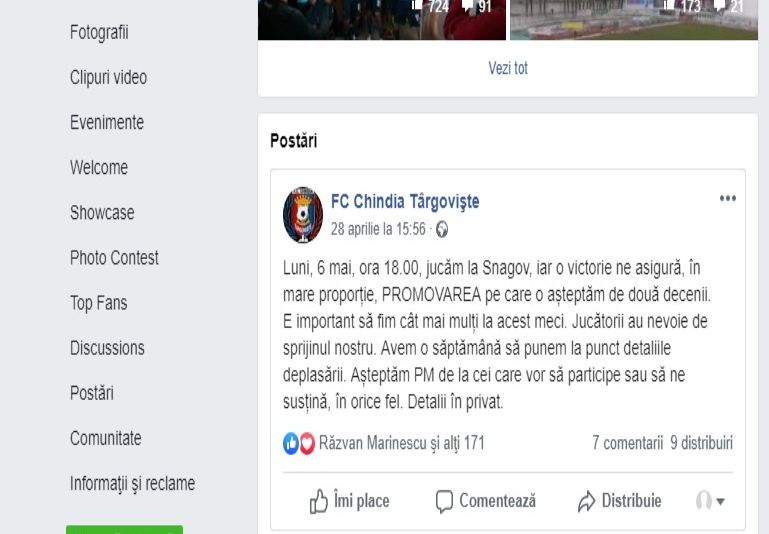Open Evenimente in the sidebar

coord(107,123)
